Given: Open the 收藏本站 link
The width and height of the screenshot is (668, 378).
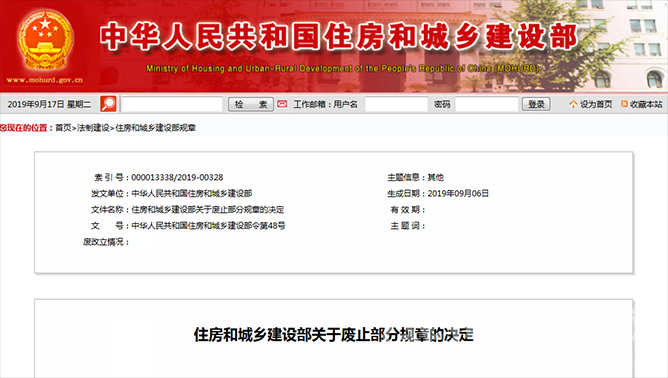Looking at the screenshot, I should click(x=646, y=104).
